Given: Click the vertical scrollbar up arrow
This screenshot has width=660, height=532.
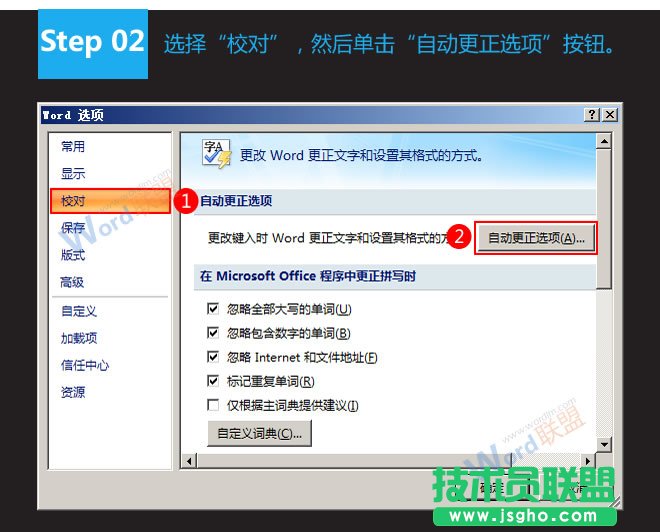Looking at the screenshot, I should coord(604,142).
